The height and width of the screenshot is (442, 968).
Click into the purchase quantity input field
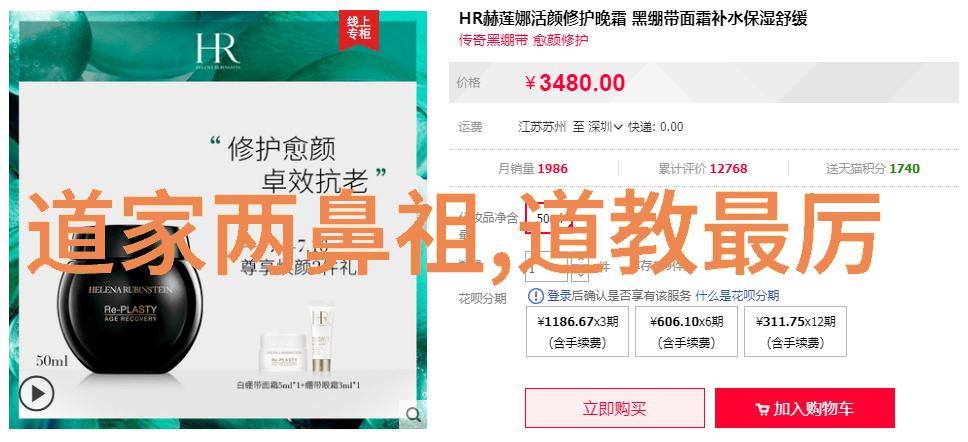click(x=548, y=268)
